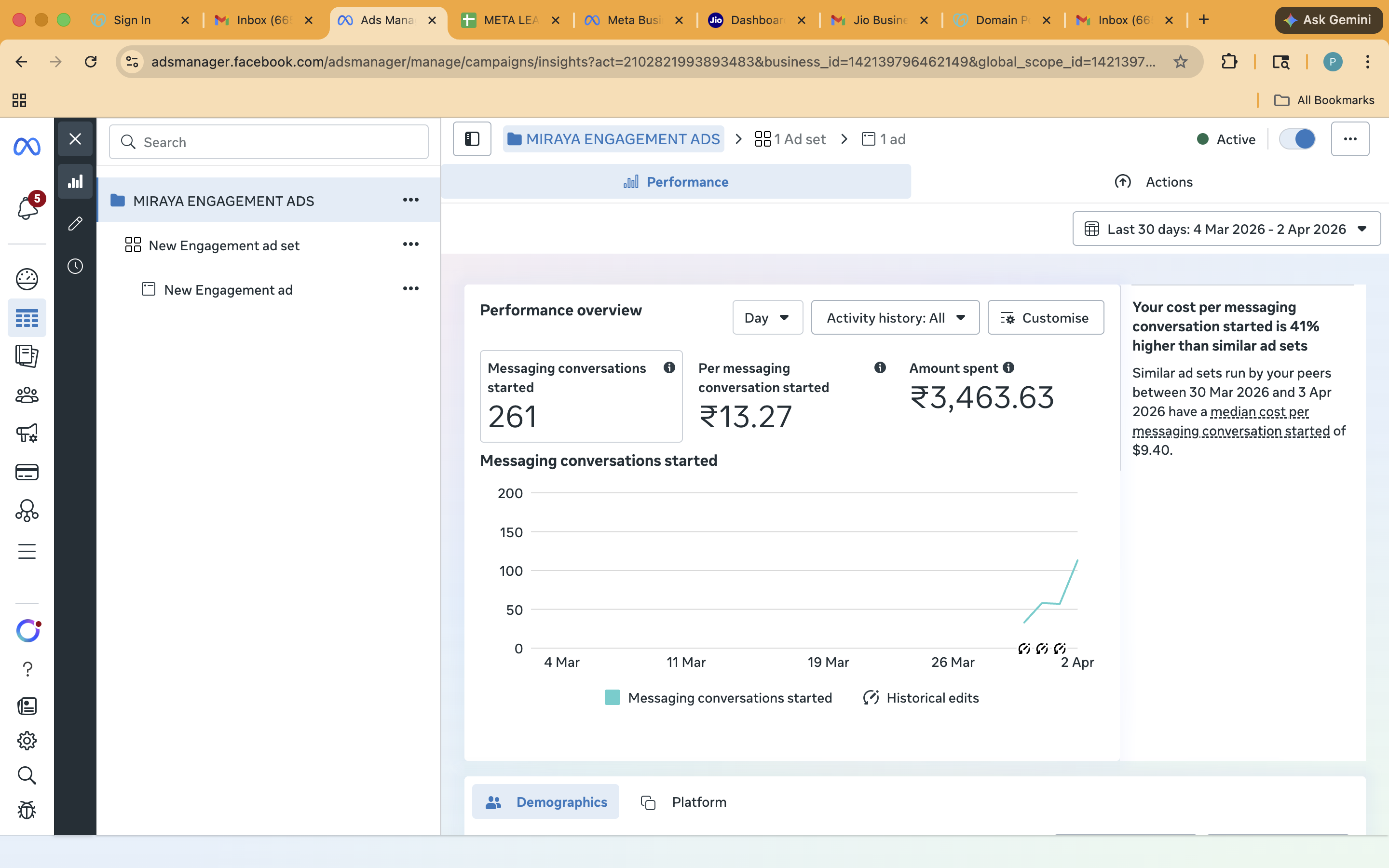The image size is (1389, 868).
Task: Open the Audiences people icon
Action: coord(27,395)
